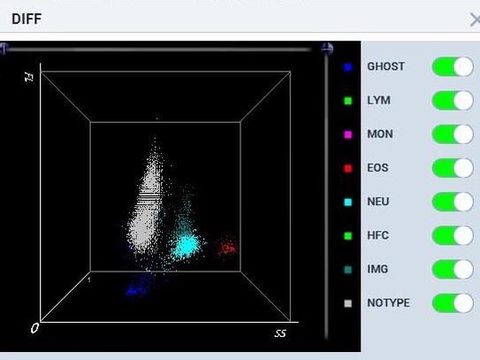Screen dimensions: 480x360
Task: Click the GHOST label
Action: [386, 66]
